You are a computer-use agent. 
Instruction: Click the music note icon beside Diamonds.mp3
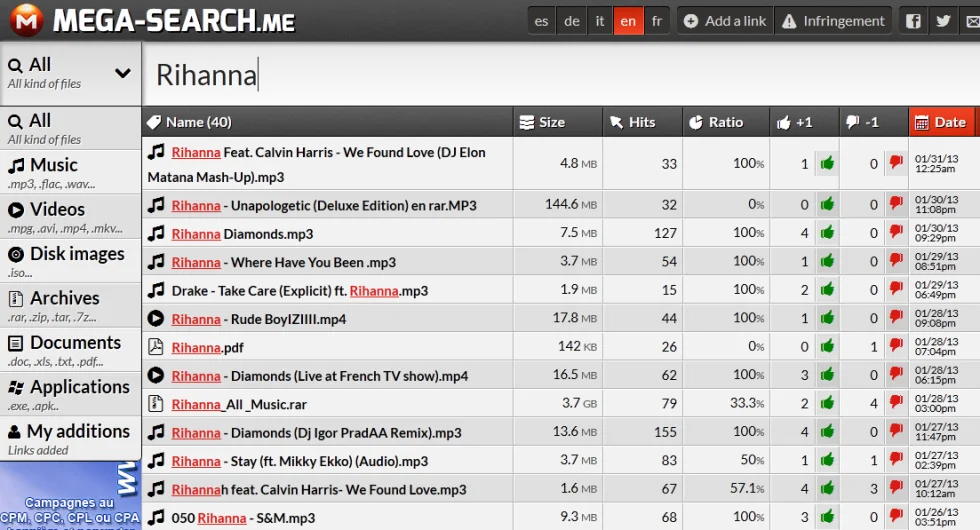coord(156,233)
